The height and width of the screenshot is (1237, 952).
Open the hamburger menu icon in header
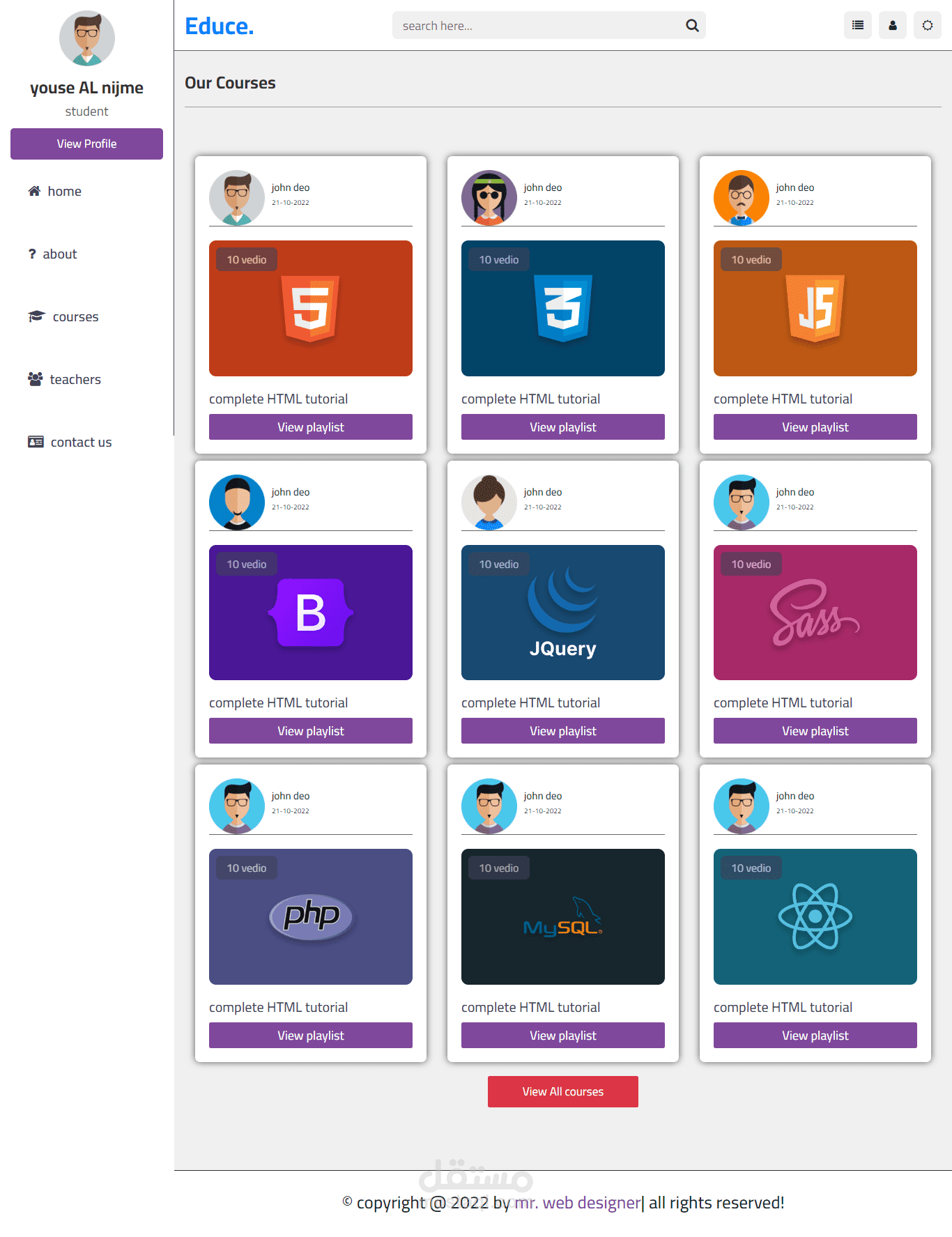coord(858,25)
